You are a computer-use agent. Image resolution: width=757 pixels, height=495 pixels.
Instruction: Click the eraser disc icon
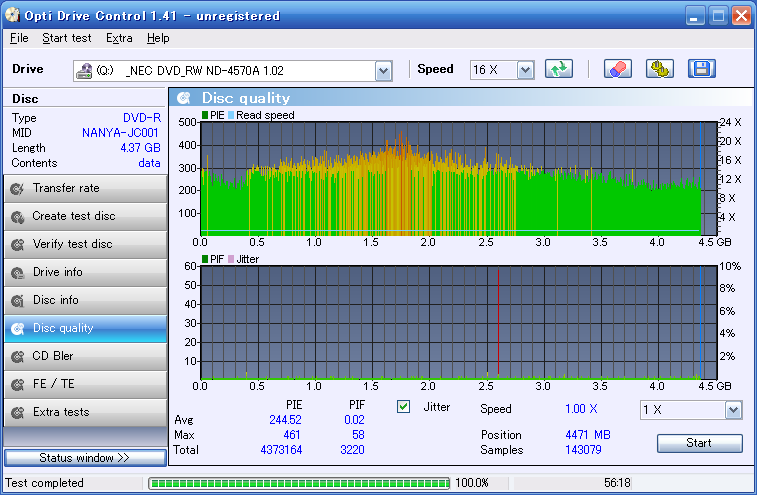coord(617,69)
